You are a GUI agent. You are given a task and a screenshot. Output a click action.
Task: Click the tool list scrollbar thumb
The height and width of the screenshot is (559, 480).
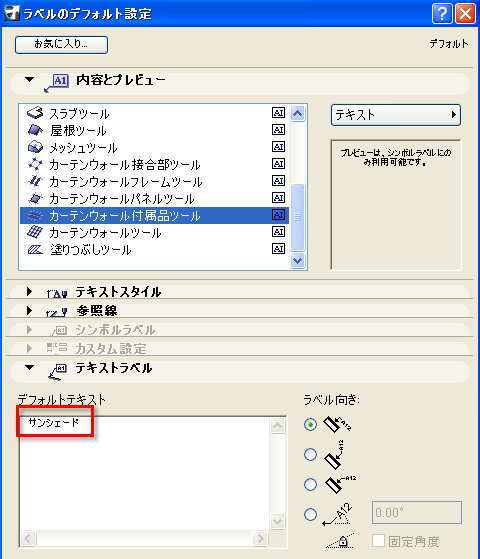pyautogui.click(x=297, y=216)
